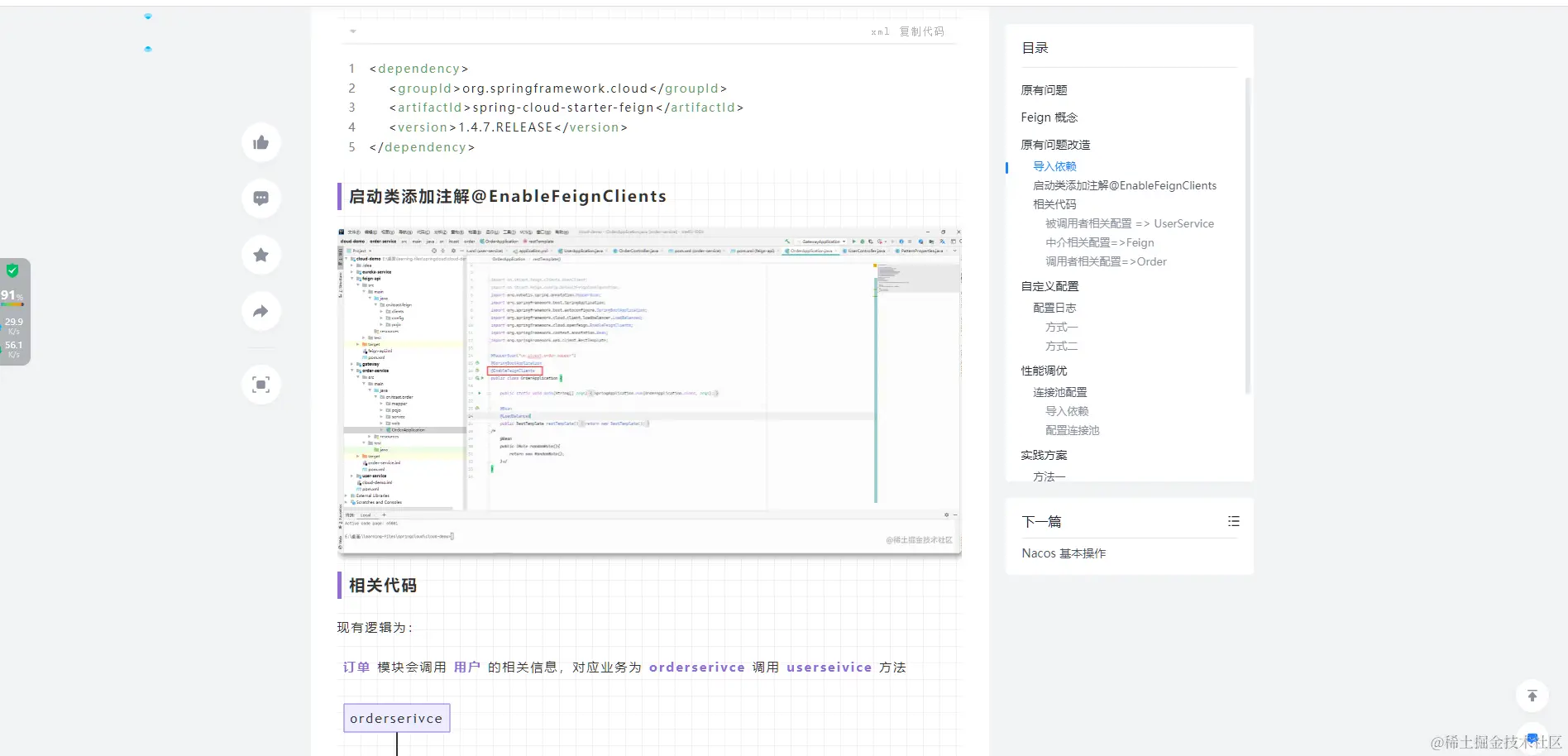Viewport: 1568px width, 756px height.
Task: Jump to 原有问题改造 section
Action: click(1055, 145)
